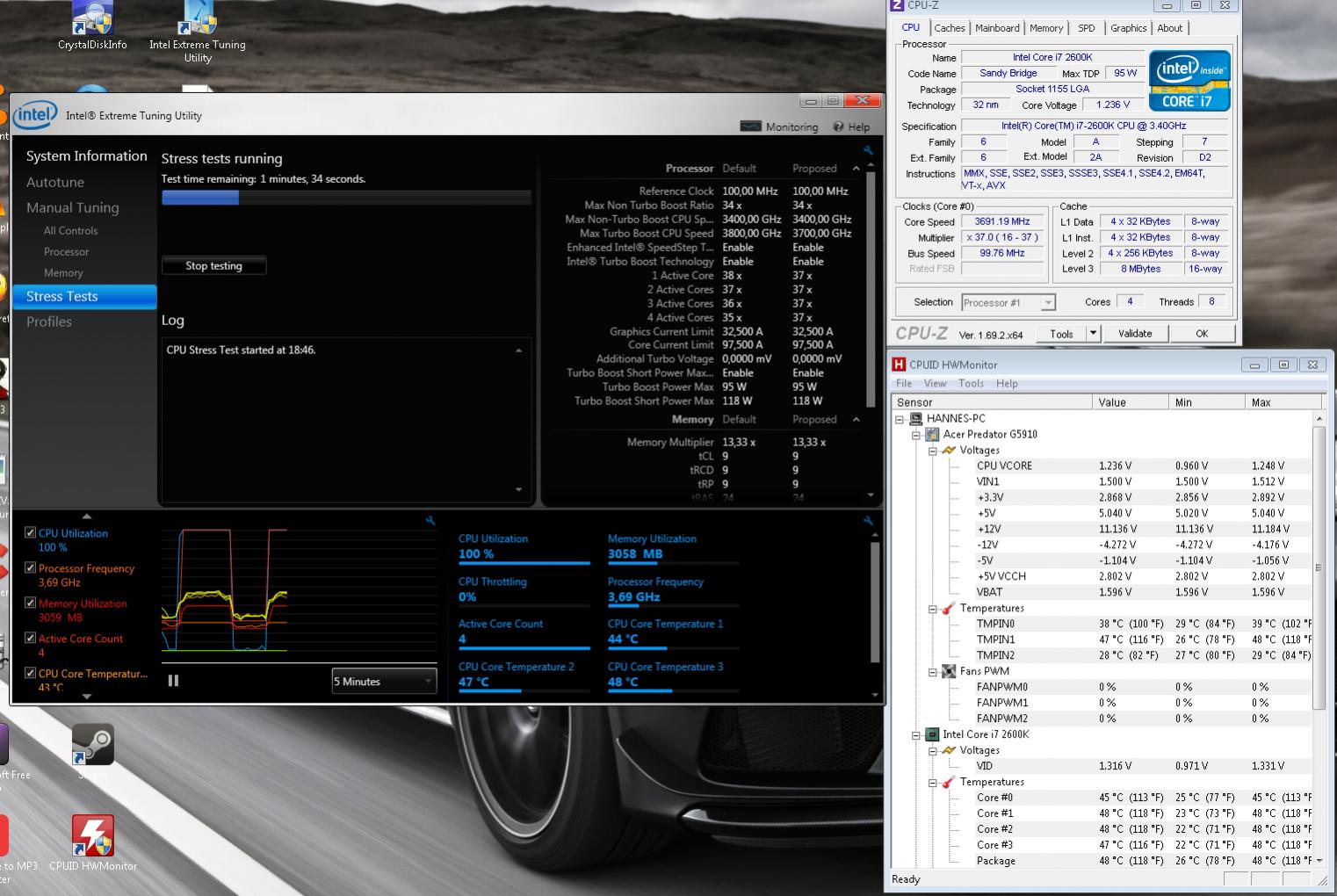Image resolution: width=1337 pixels, height=896 pixels.
Task: Open the CPUID HWMonitor desktop icon
Action: (93, 837)
